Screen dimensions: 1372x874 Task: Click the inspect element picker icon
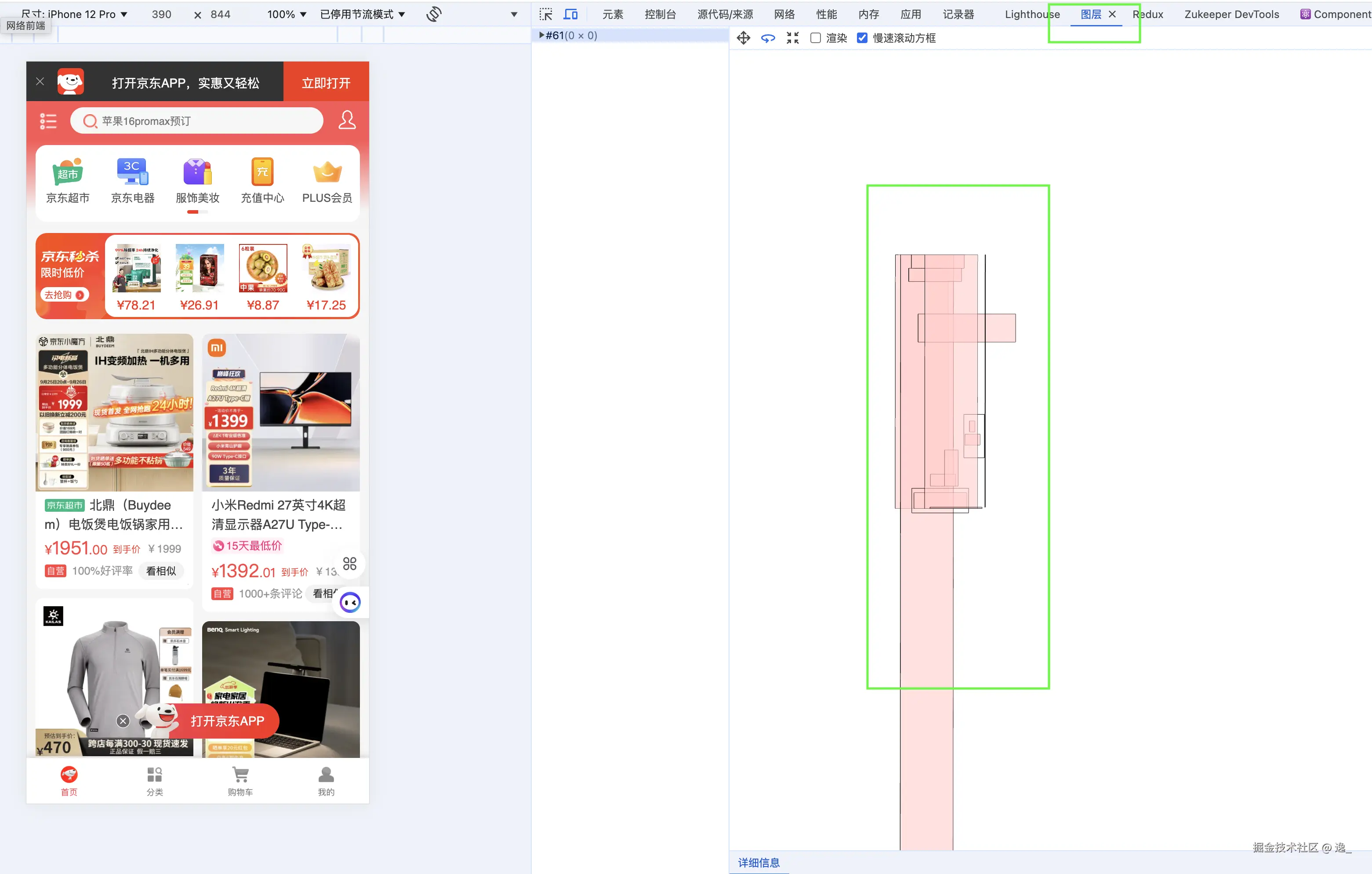point(545,14)
